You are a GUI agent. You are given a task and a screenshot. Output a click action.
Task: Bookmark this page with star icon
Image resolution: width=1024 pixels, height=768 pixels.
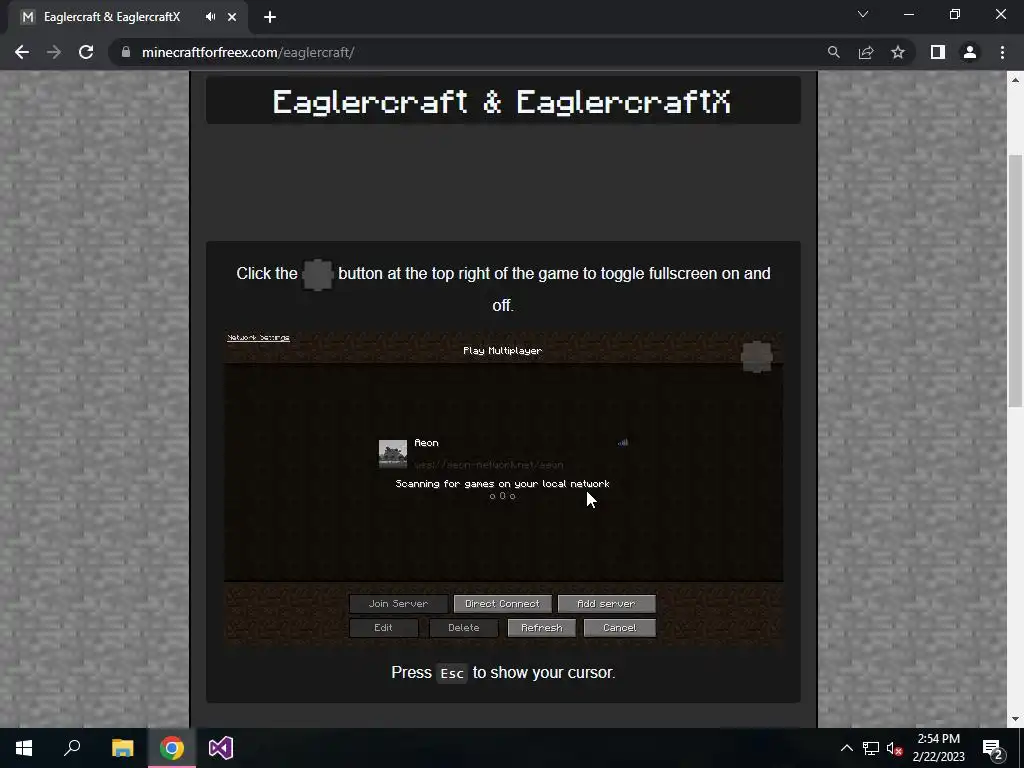click(898, 52)
